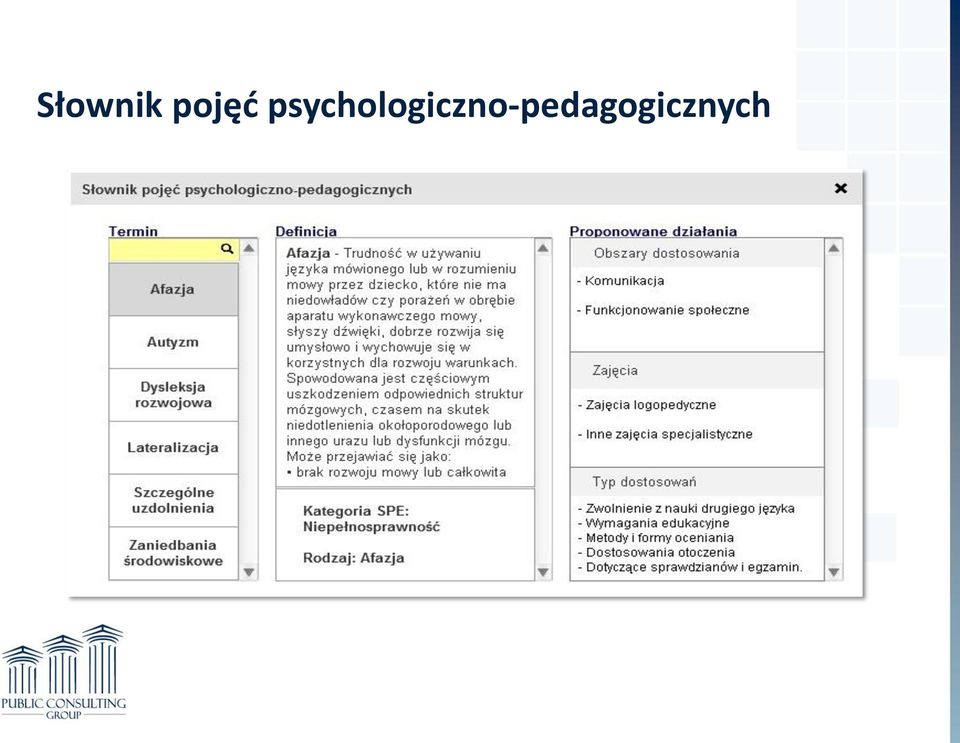Click the Proponowane działania column label
This screenshot has width=960, height=743.
pos(653,231)
